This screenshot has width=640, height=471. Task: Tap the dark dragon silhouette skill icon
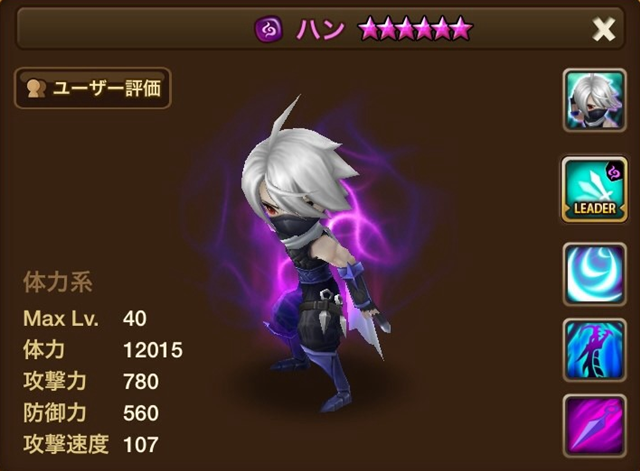594,350
